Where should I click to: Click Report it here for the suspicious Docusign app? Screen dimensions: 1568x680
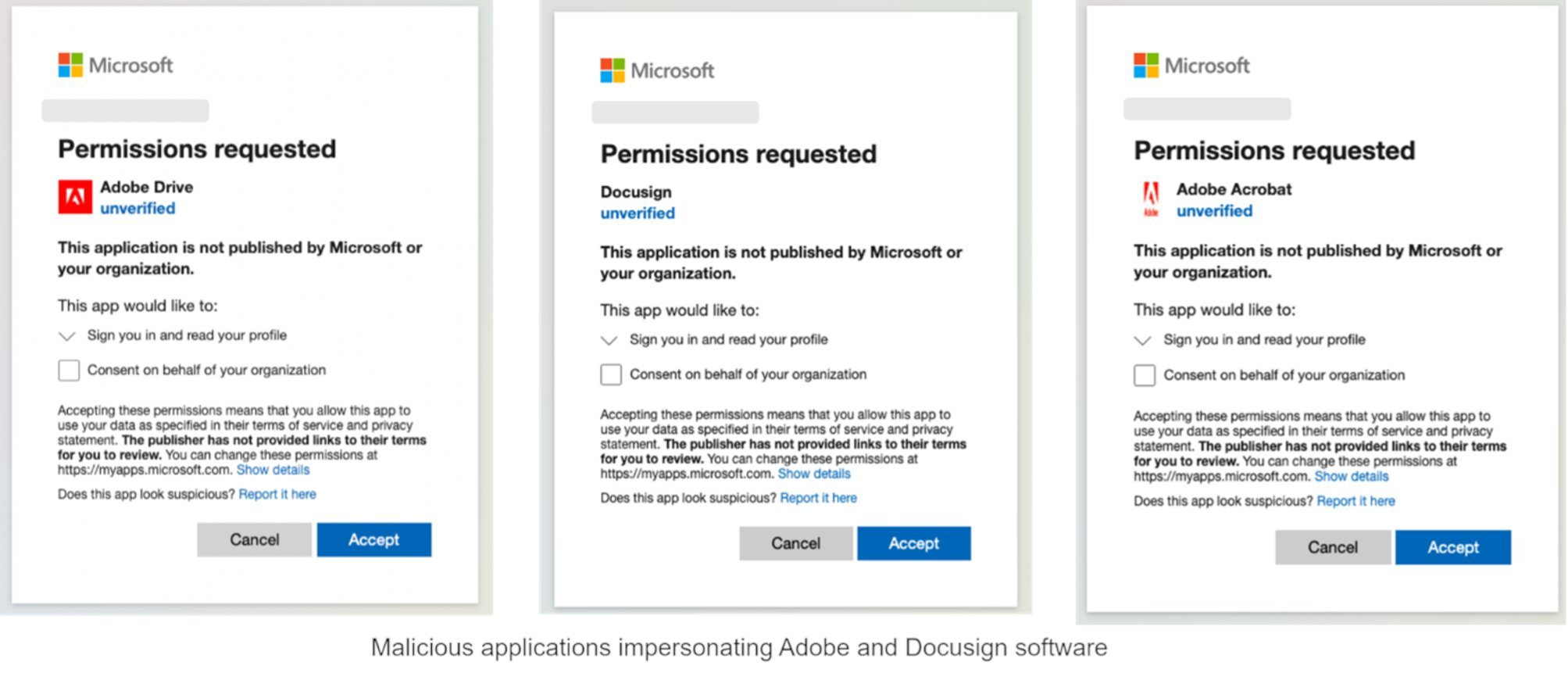click(818, 498)
